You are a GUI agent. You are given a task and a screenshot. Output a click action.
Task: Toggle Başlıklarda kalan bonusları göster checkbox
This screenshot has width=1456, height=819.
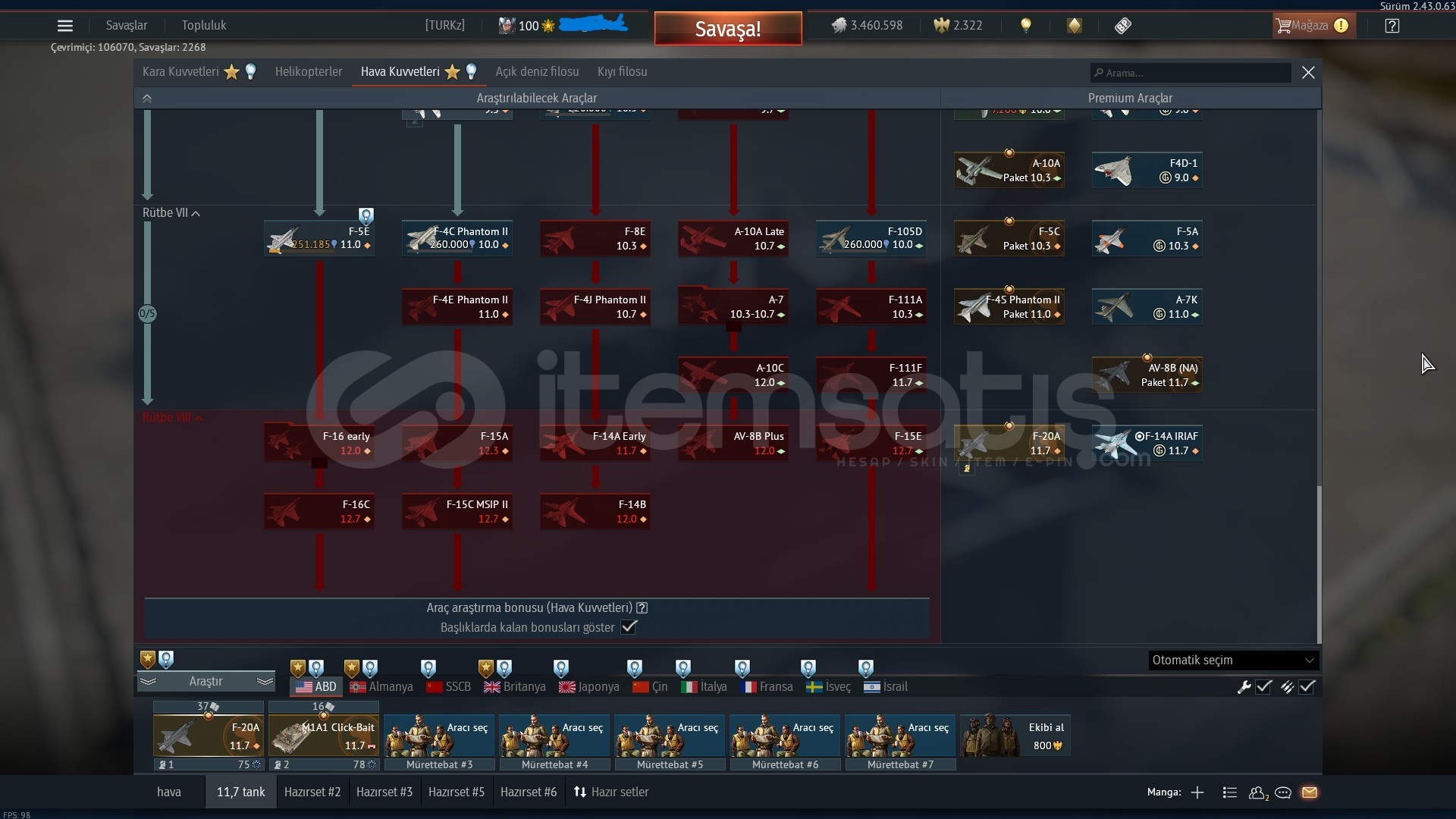click(629, 627)
